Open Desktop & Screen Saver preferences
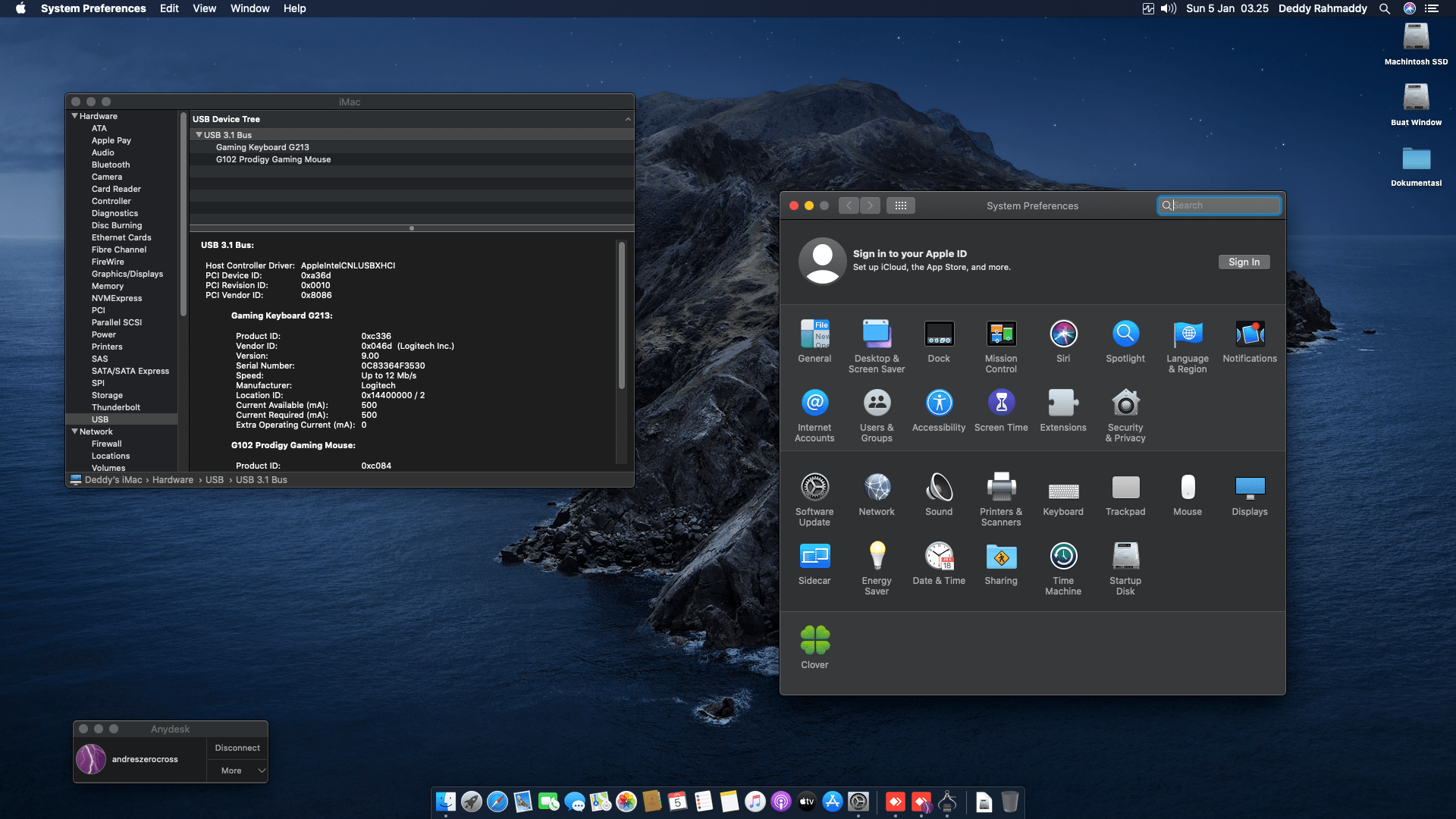 pyautogui.click(x=877, y=346)
